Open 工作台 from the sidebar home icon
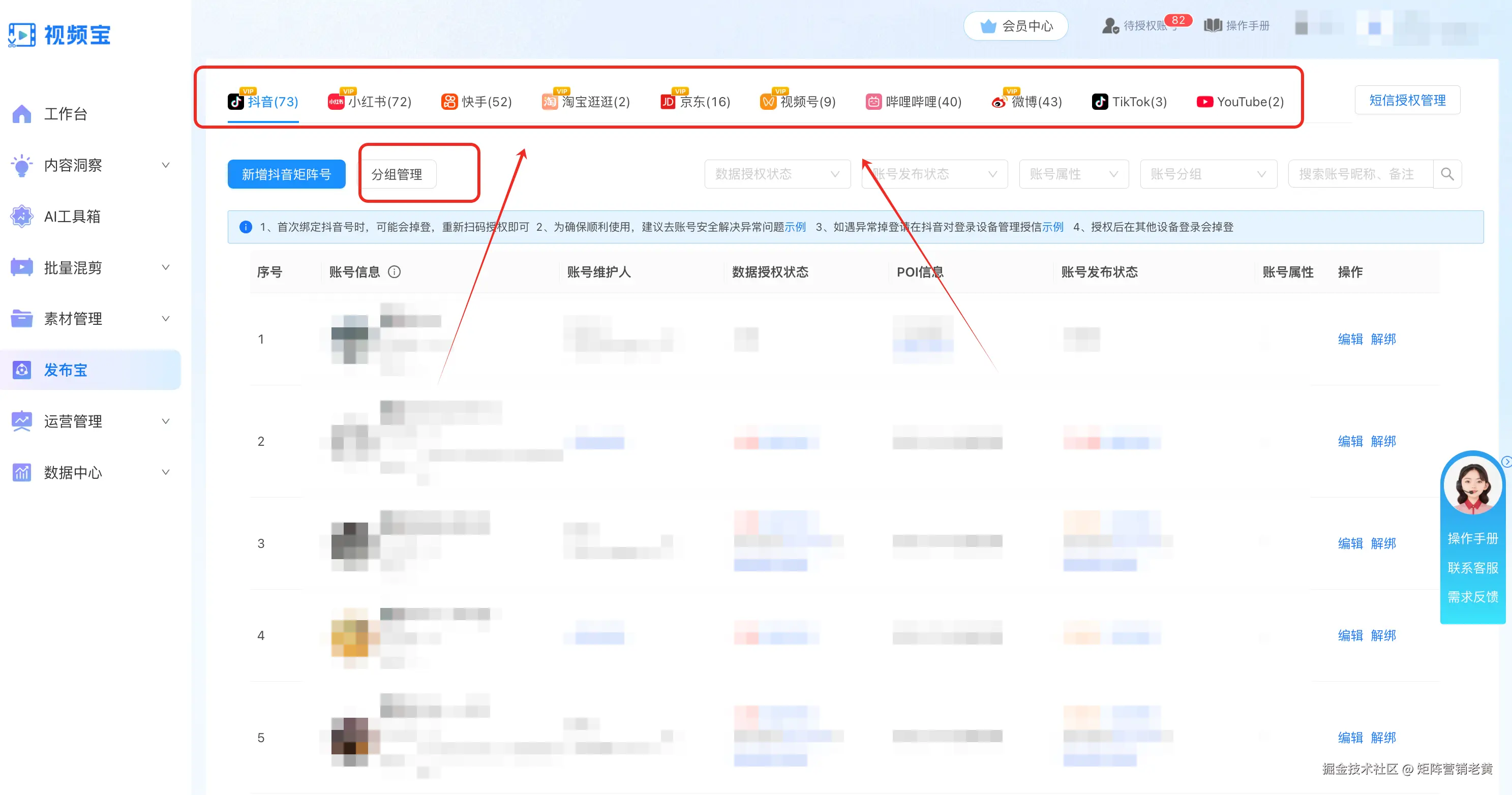The height and width of the screenshot is (795, 1512). pos(22,114)
